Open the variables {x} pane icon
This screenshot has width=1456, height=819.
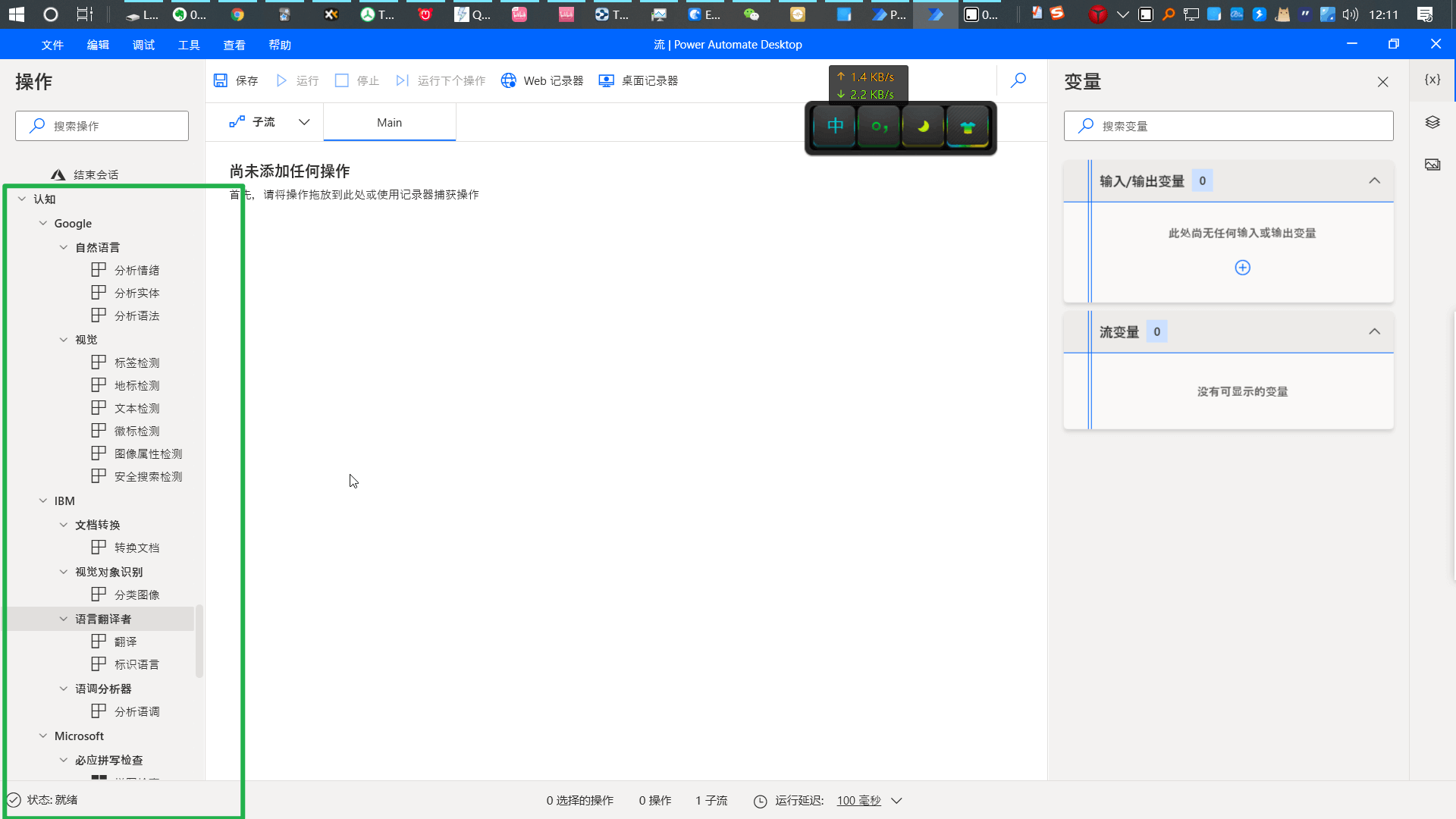(x=1432, y=80)
